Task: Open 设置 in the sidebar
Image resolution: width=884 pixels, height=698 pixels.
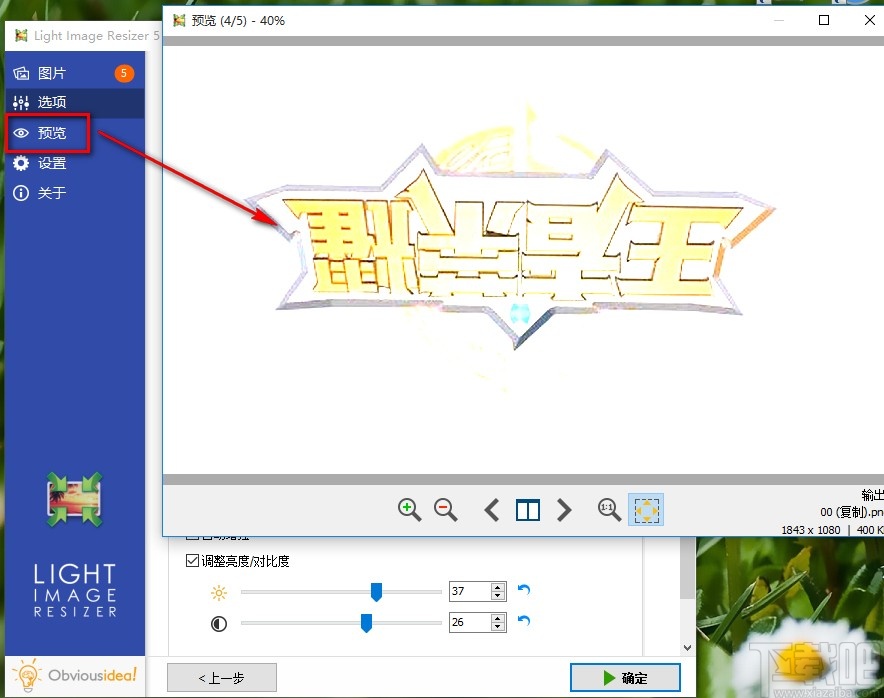Action: 74,164
